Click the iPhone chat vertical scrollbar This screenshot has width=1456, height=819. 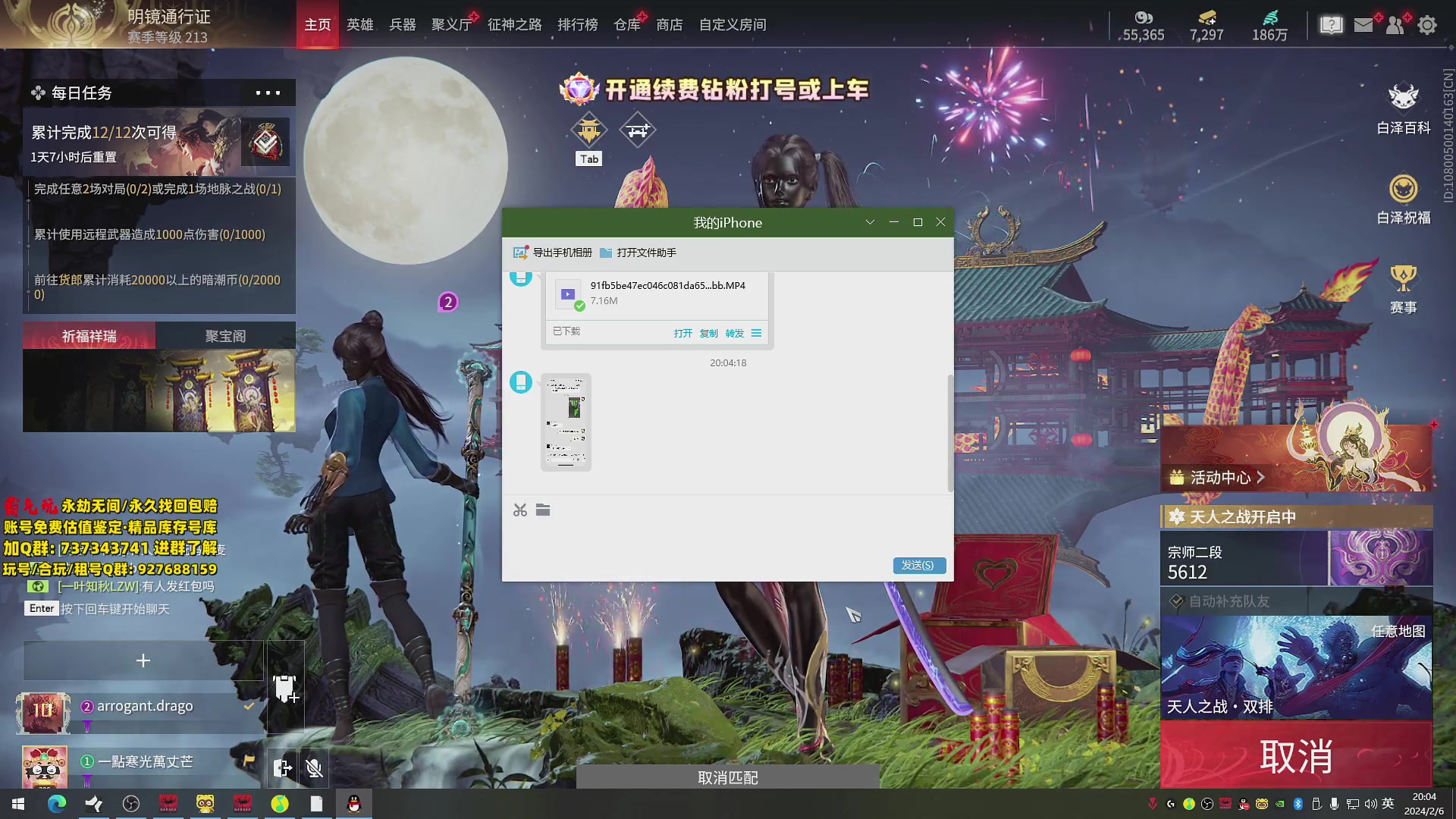pos(950,434)
